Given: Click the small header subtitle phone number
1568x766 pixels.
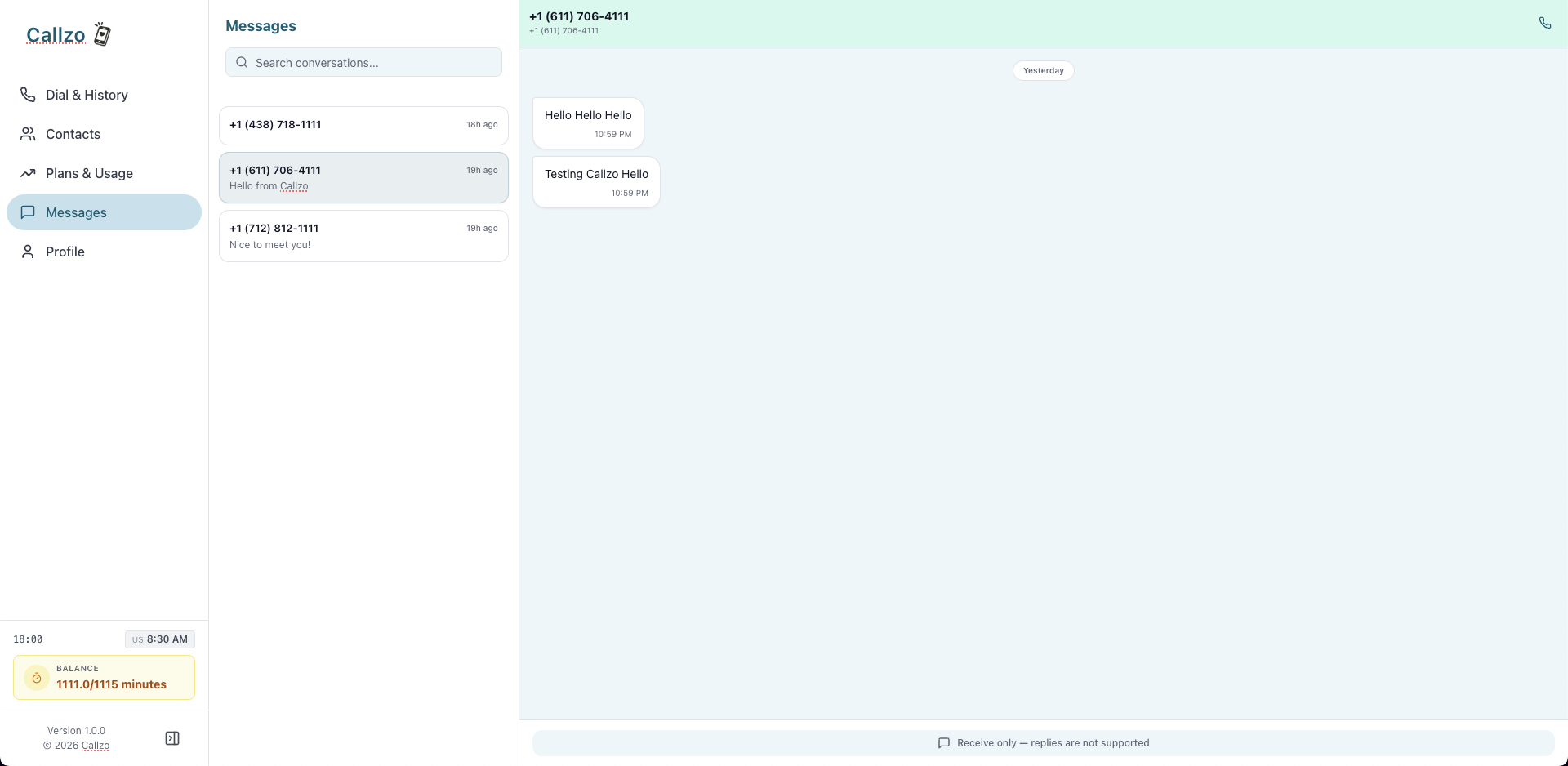Looking at the screenshot, I should click(x=563, y=31).
